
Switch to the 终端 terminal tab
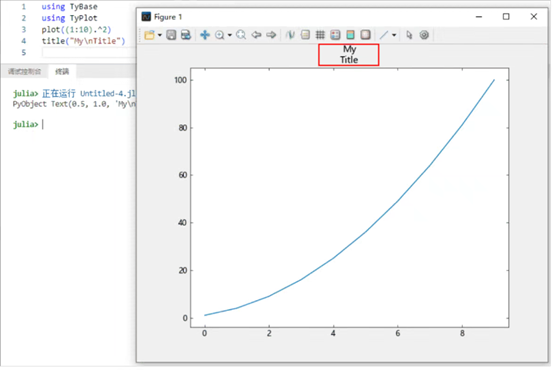[62, 72]
